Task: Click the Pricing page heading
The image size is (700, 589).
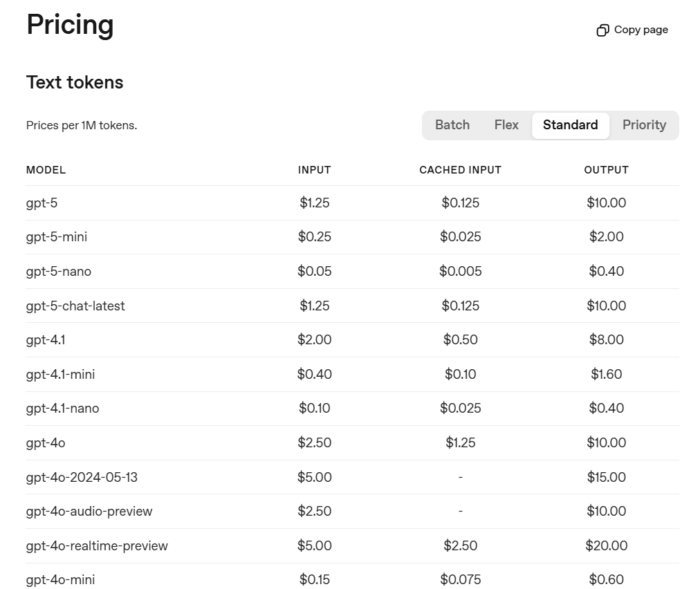Action: click(70, 26)
